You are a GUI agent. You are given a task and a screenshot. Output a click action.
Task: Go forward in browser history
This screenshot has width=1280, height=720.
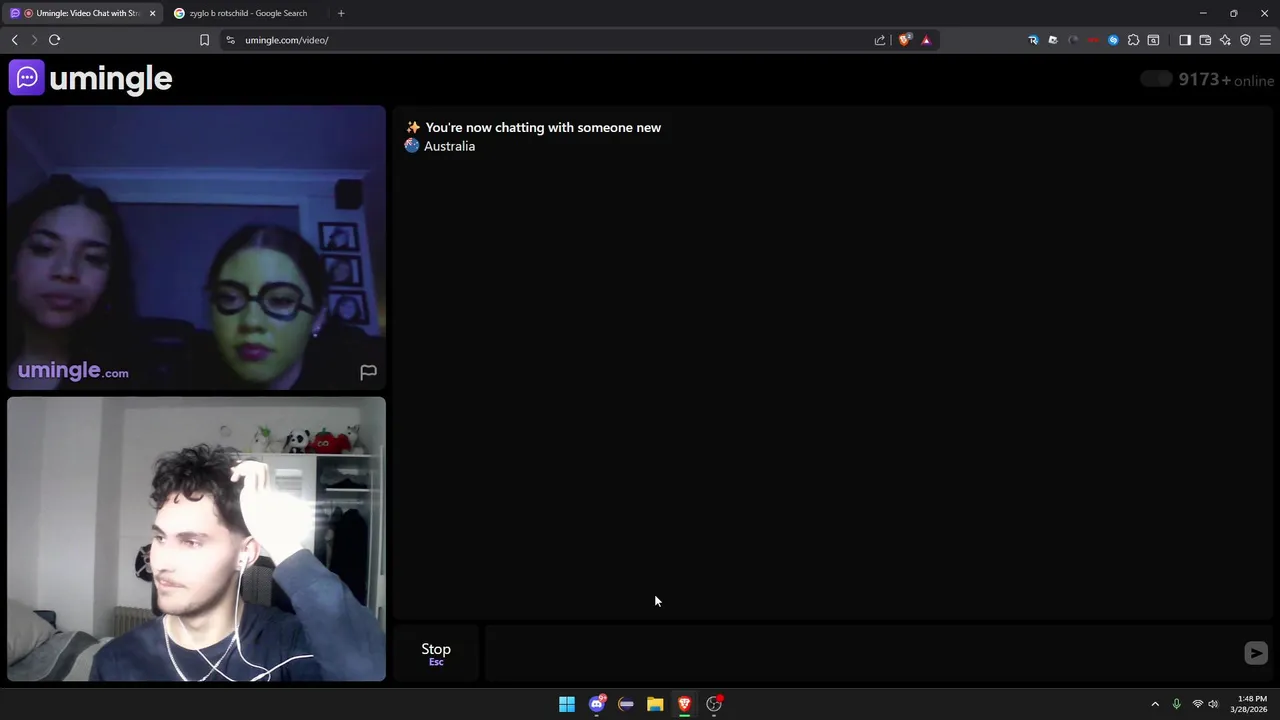click(x=34, y=40)
